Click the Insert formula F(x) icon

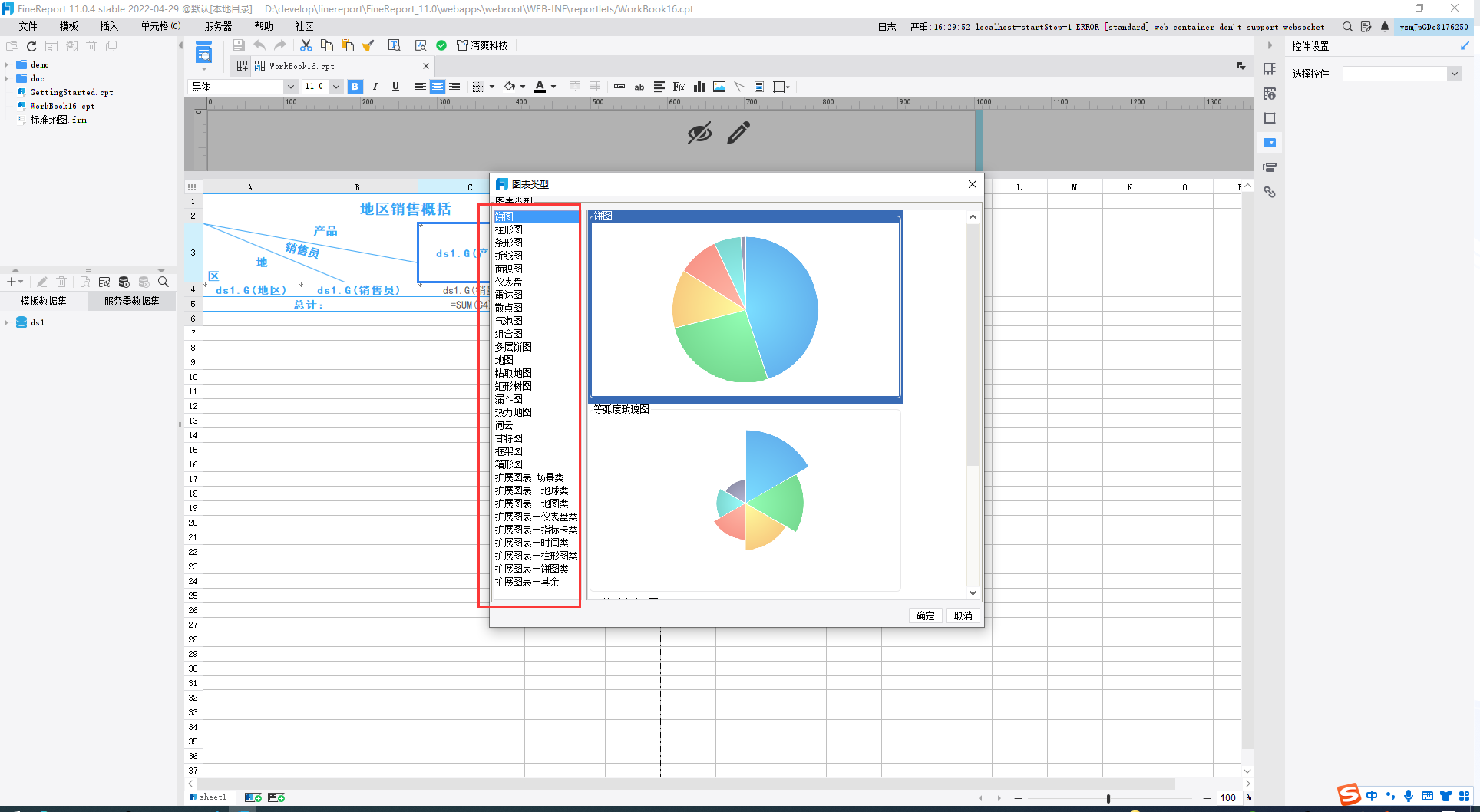click(x=679, y=87)
